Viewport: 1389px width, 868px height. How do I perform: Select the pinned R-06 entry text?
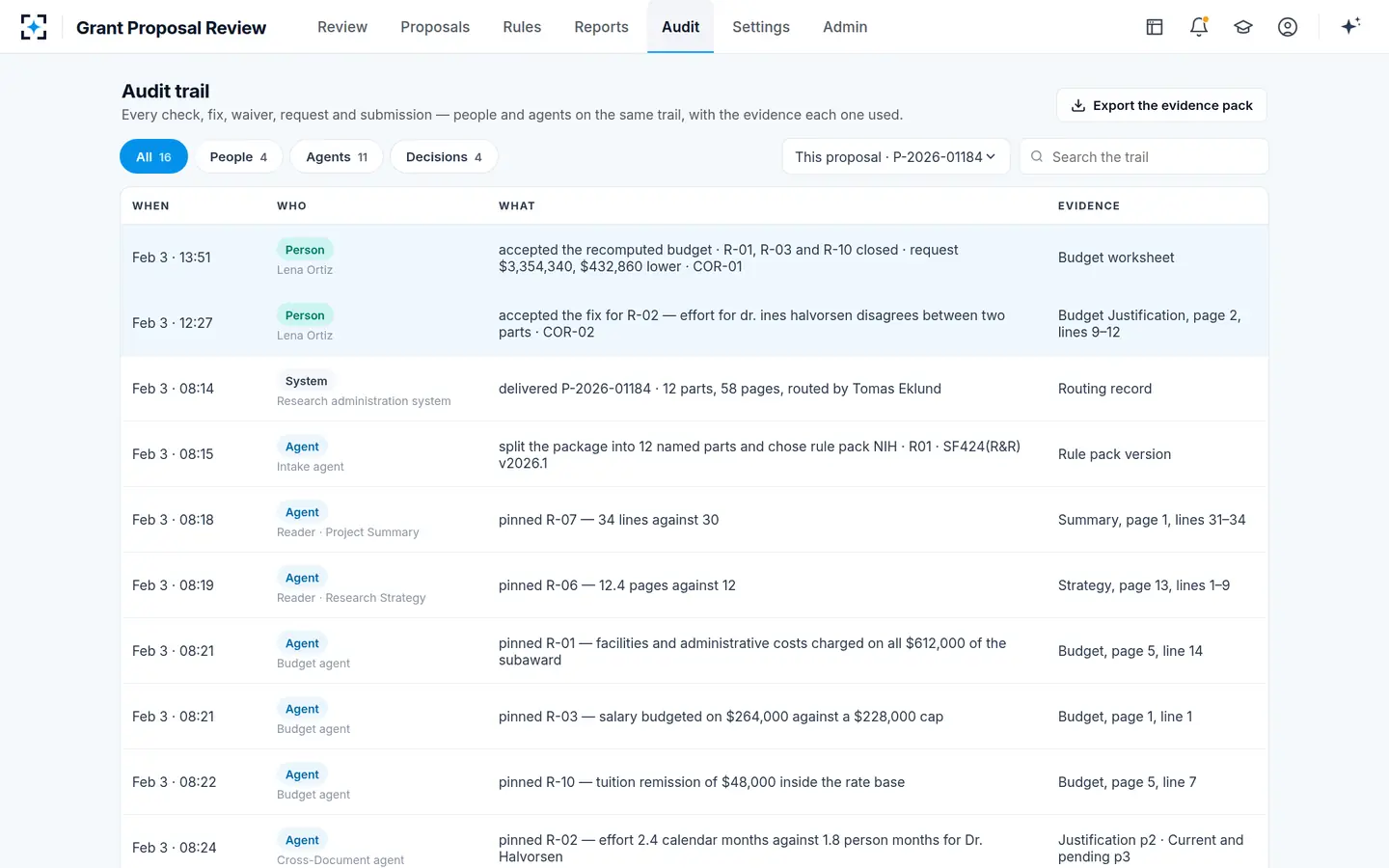[x=617, y=585]
